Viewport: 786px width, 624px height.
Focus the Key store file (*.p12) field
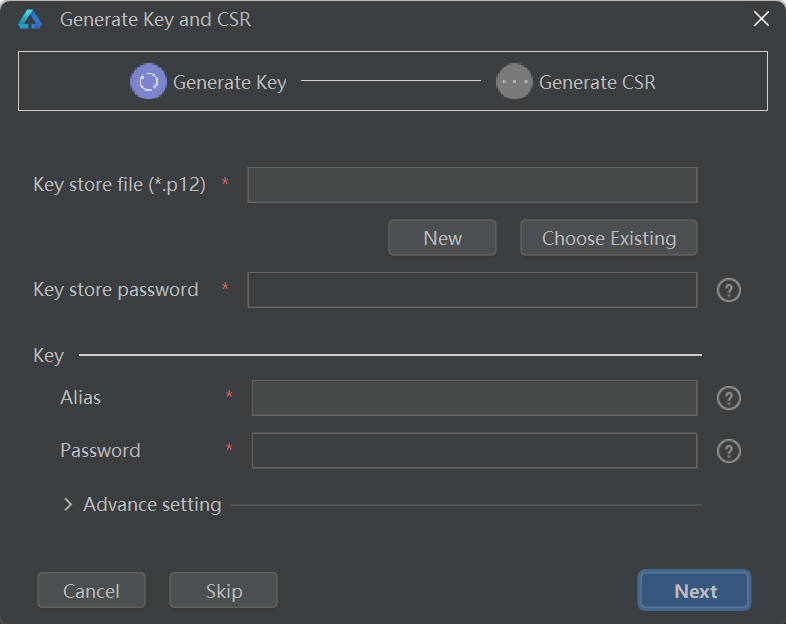pos(472,185)
